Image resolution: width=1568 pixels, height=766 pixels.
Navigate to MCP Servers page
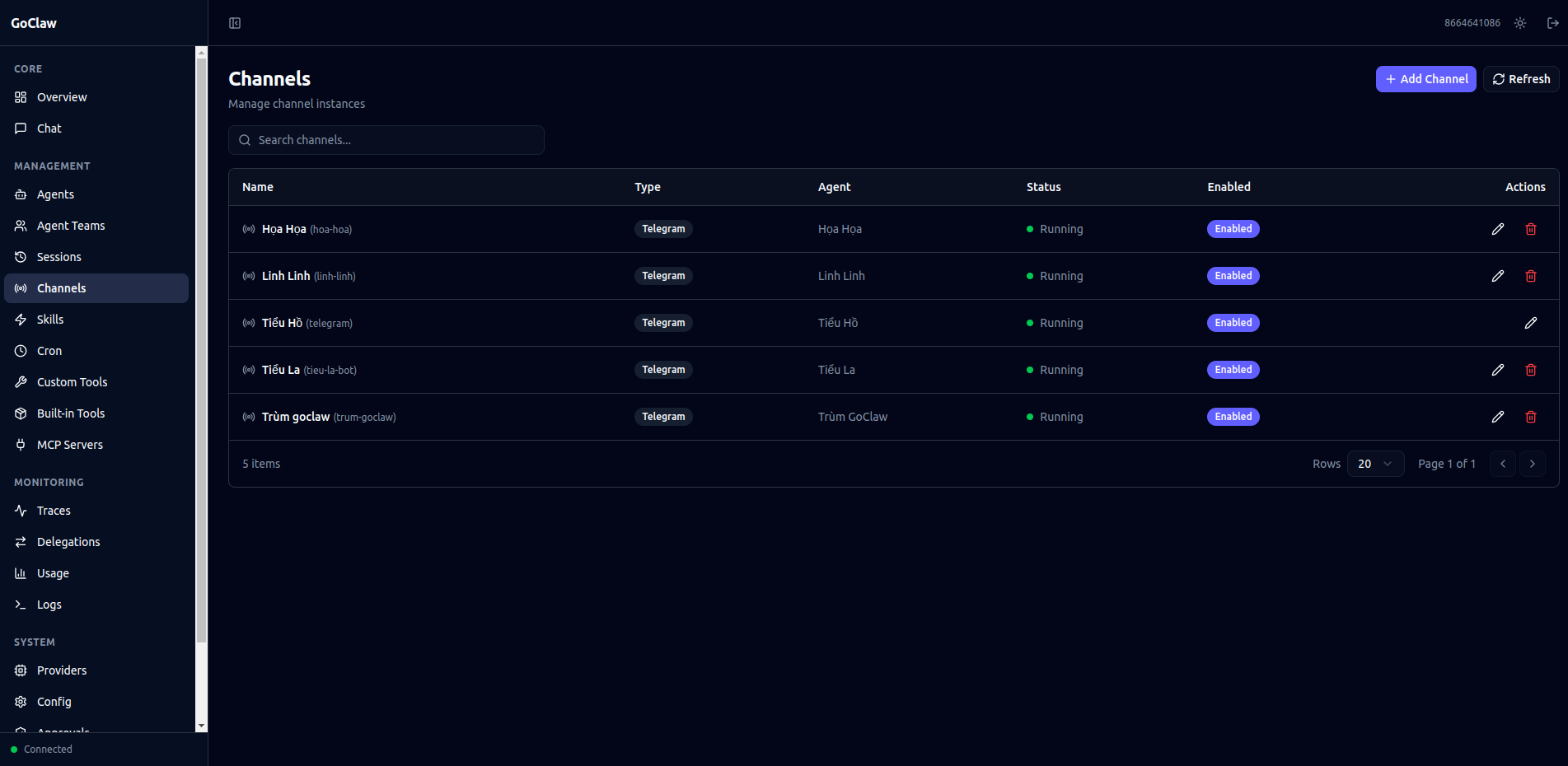(70, 445)
